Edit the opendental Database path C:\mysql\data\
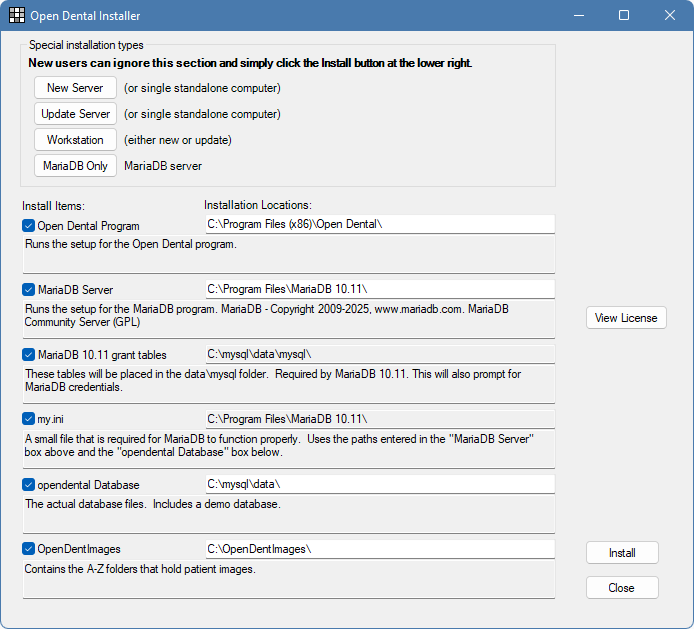Screen dimensions: 694x629 click(x=380, y=484)
